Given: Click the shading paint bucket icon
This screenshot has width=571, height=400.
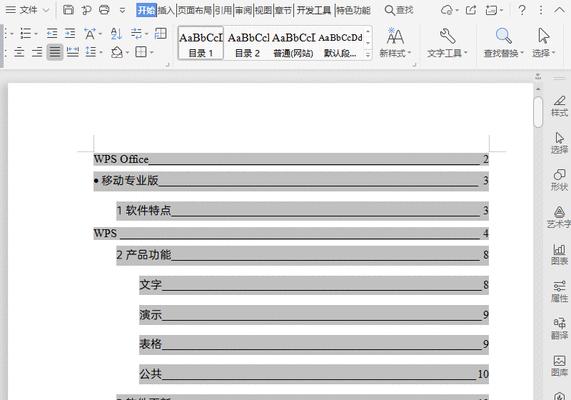Looking at the screenshot, I should (x=117, y=52).
